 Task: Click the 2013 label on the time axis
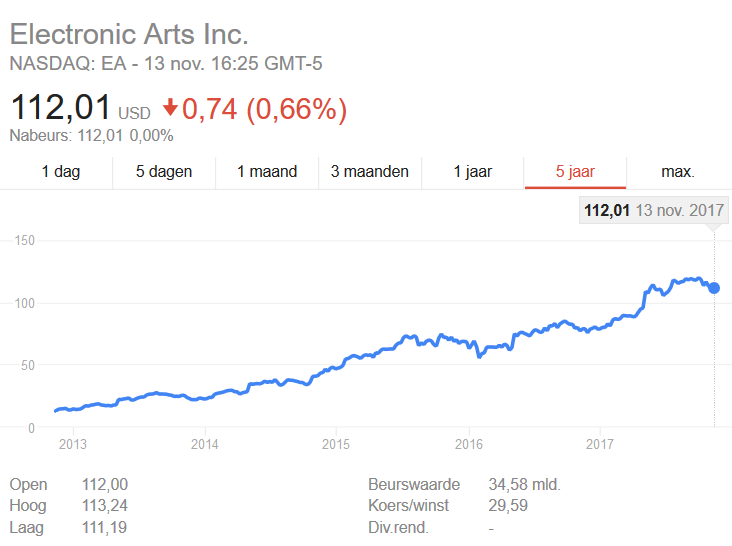click(x=73, y=443)
